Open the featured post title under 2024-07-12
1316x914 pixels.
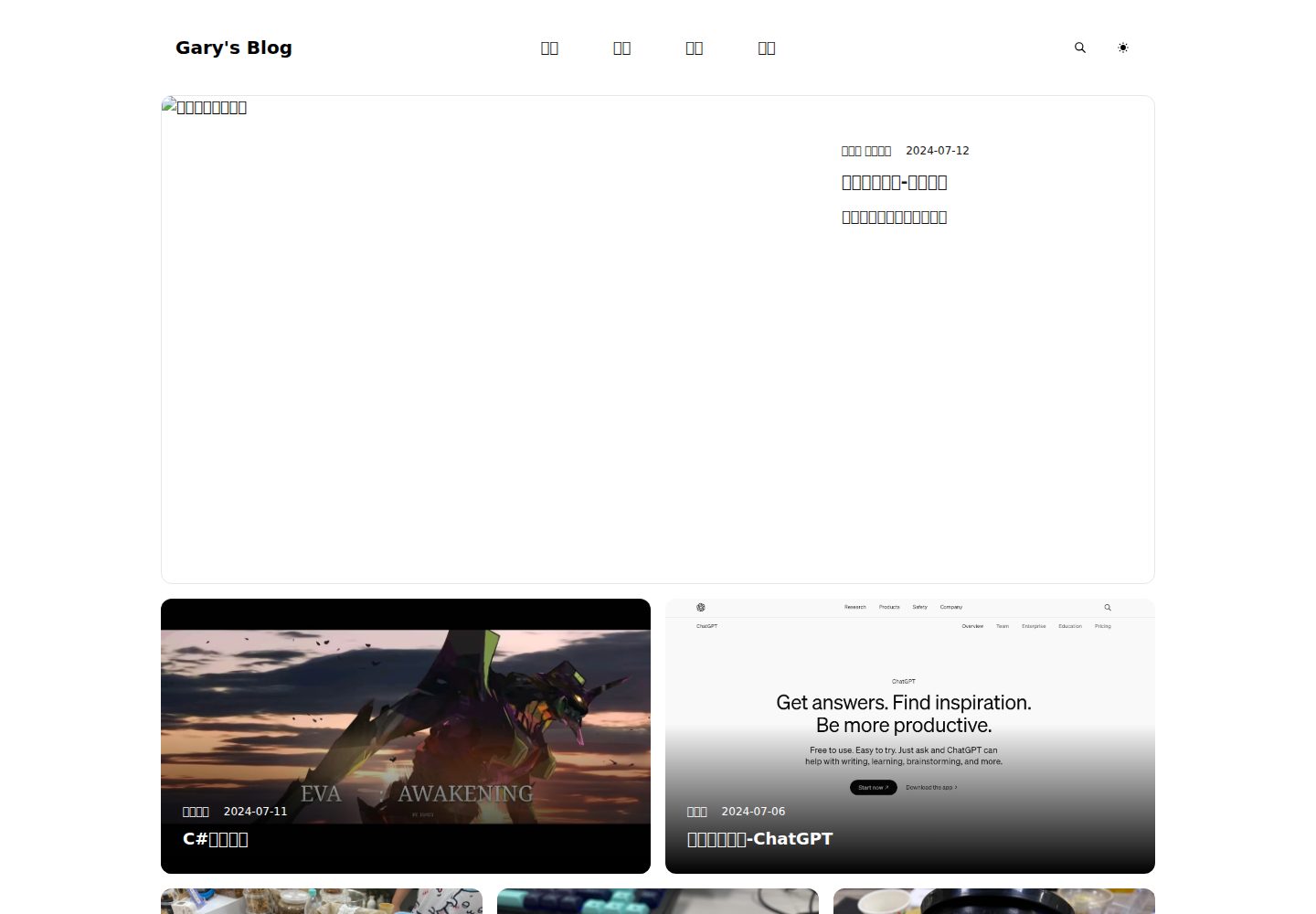tap(894, 182)
